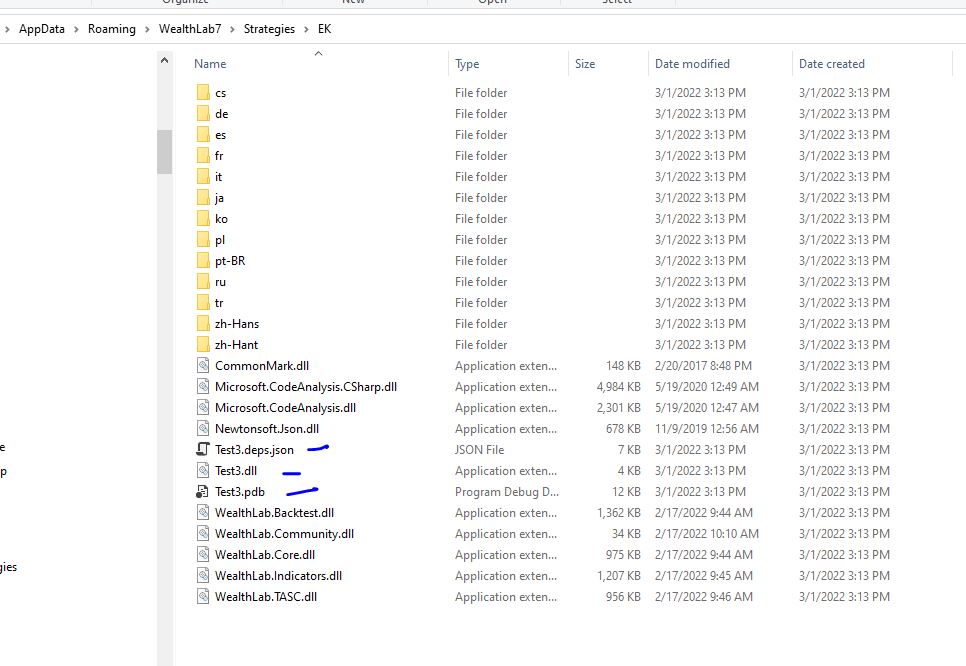Expand the chevron after Strategies in address bar
Image resolution: width=966 pixels, height=666 pixels.
pos(306,29)
